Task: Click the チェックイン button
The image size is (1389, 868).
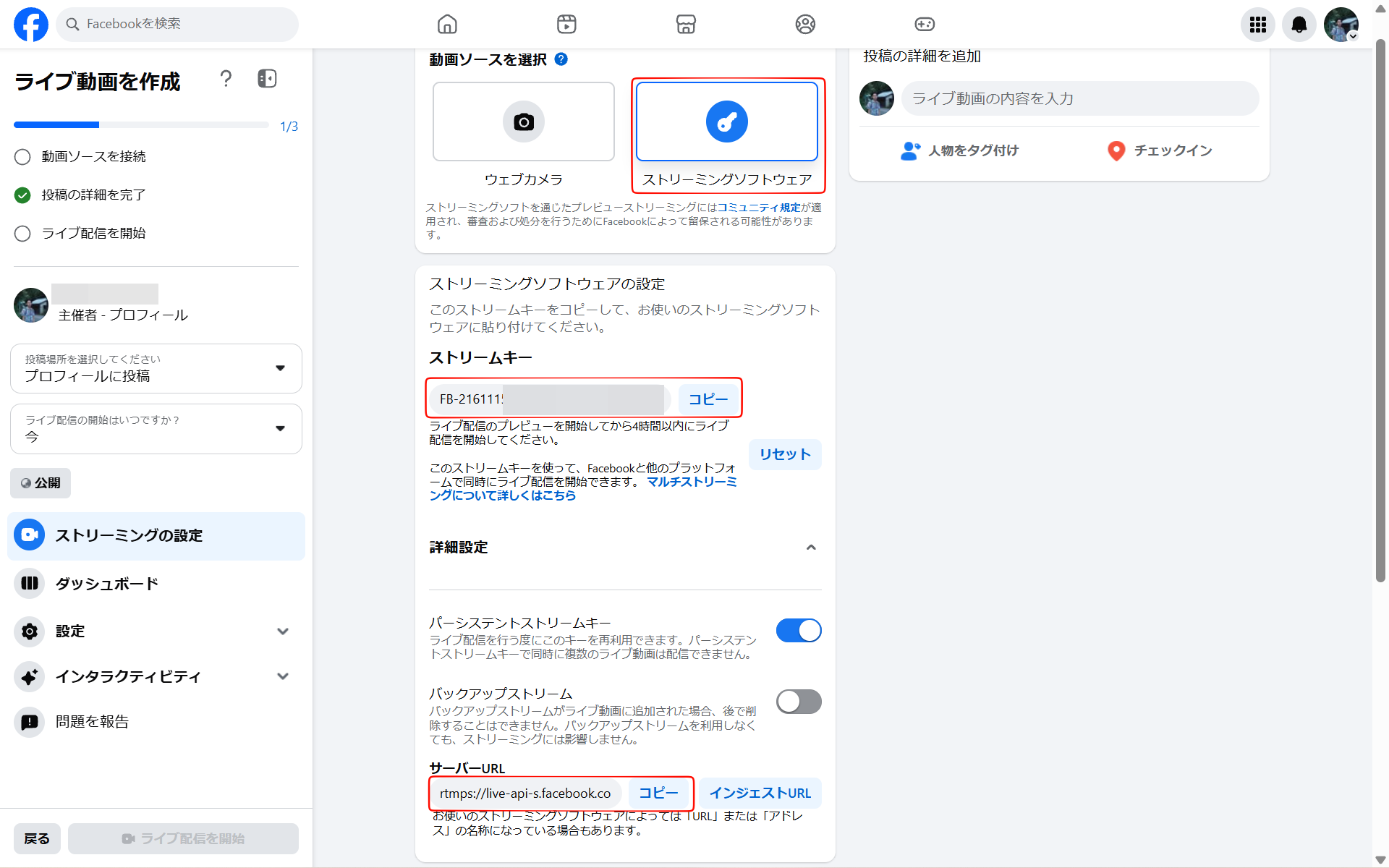Action: [x=1160, y=150]
